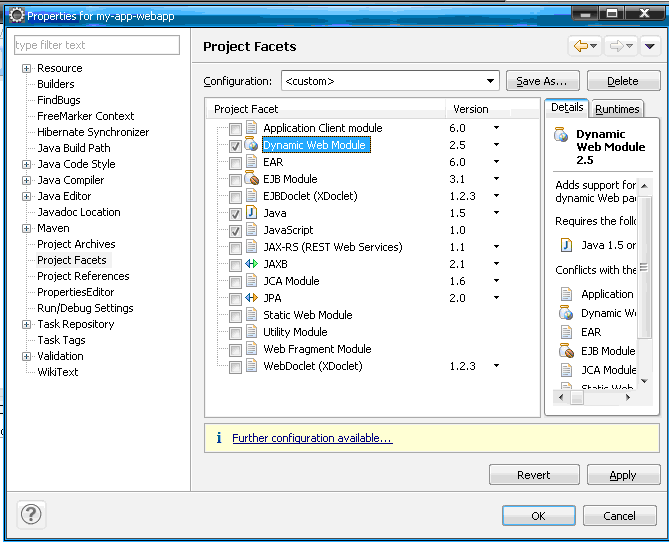The image size is (669, 542).
Task: Click the Java 1.5 requirement icon in Details
Action: point(566,245)
